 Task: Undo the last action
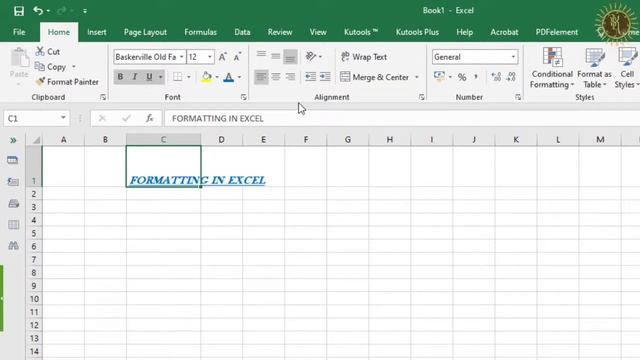coord(38,11)
